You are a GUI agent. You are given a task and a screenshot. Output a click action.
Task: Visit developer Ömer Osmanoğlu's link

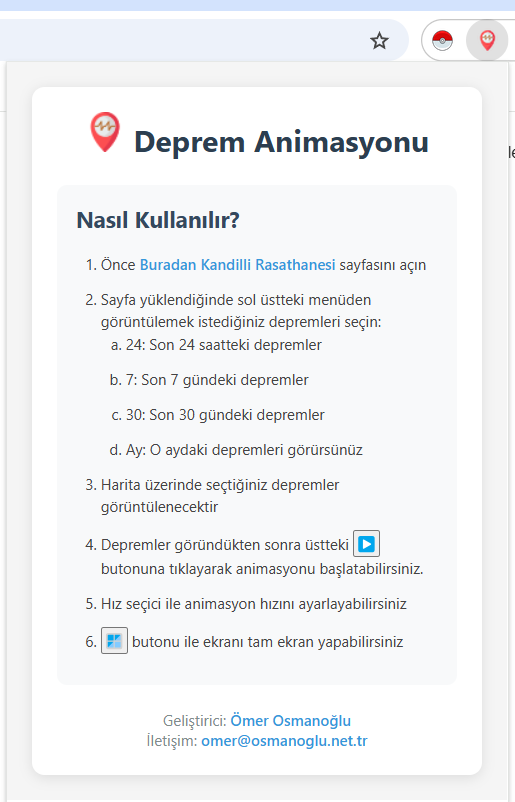[290, 721]
